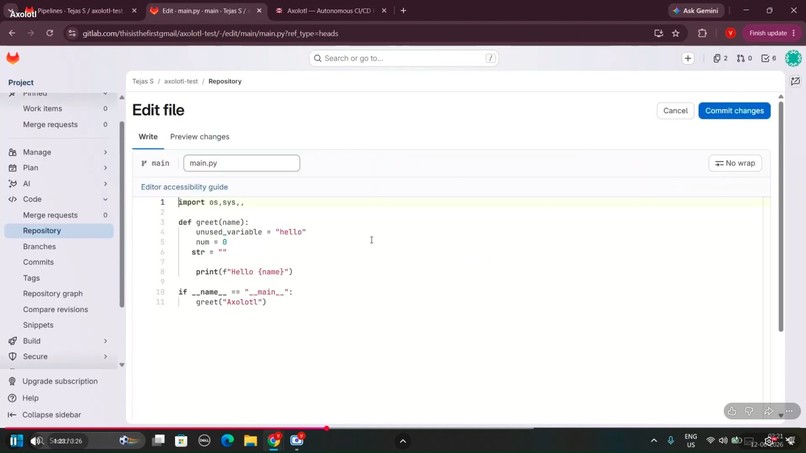This screenshot has width=806, height=453.
Task: Open the GitLab home logo
Action: (13, 58)
